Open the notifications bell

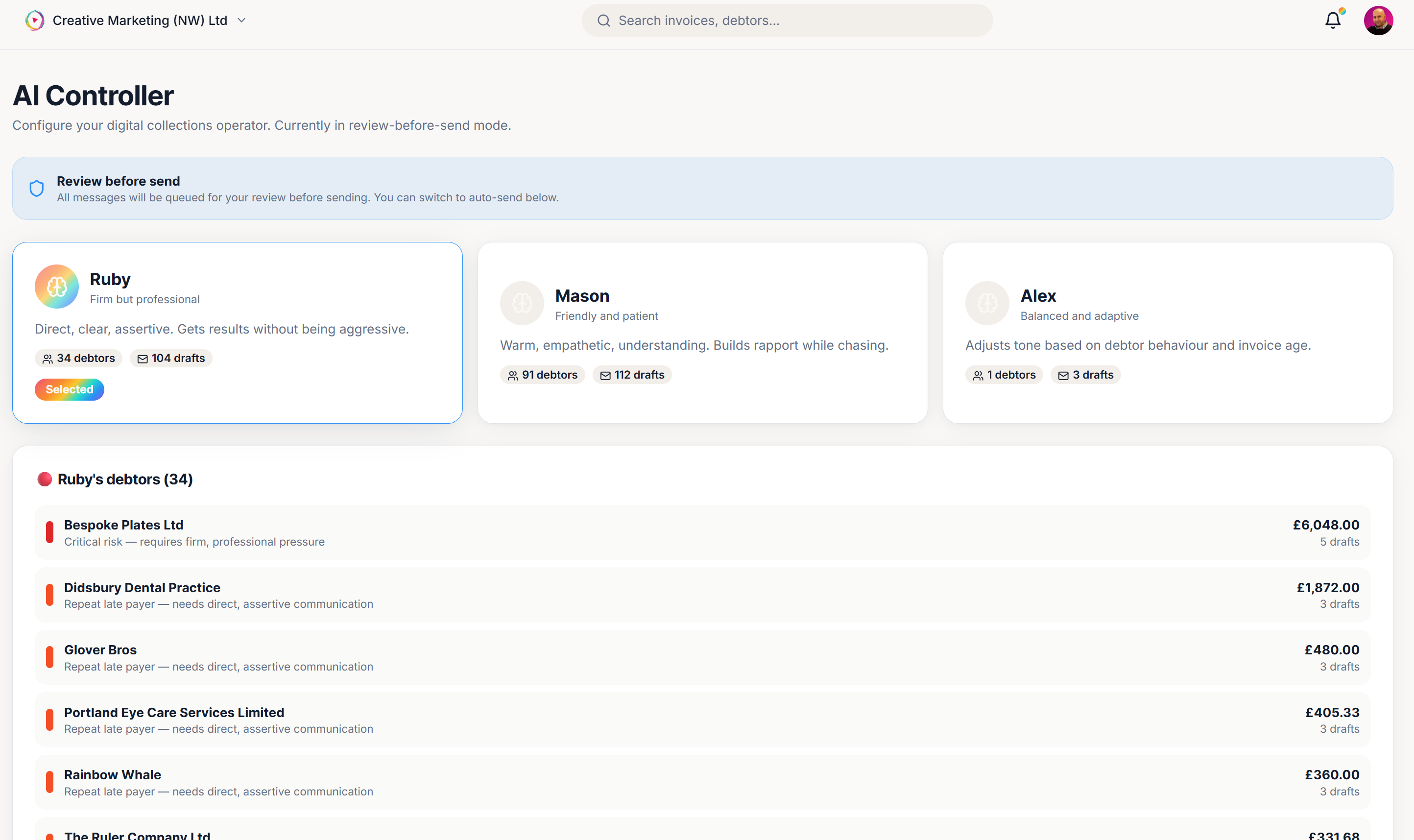point(1333,20)
